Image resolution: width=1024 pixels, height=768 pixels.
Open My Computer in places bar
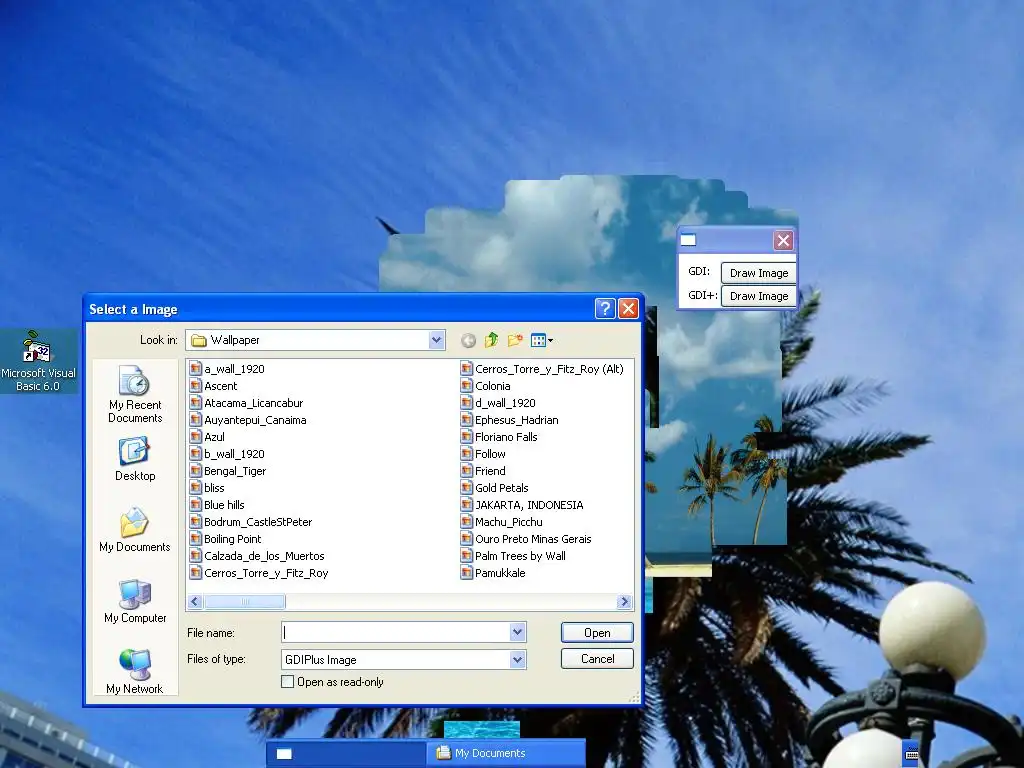135,601
